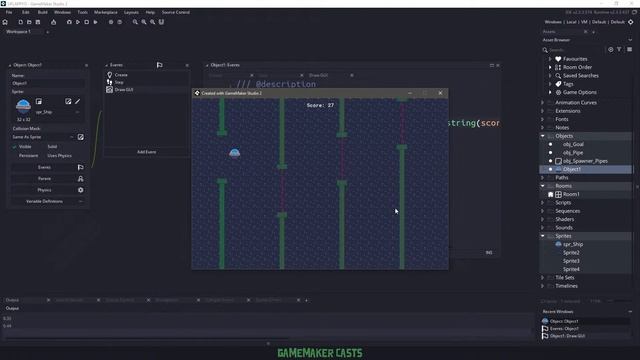Image resolution: width=640 pixels, height=360 pixels.
Task: Click the Save Project toolbar icon
Action: click(x=38, y=22)
